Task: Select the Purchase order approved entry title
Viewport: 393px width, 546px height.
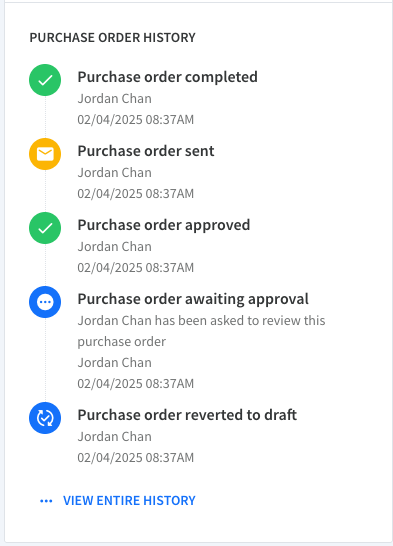Action: point(164,225)
